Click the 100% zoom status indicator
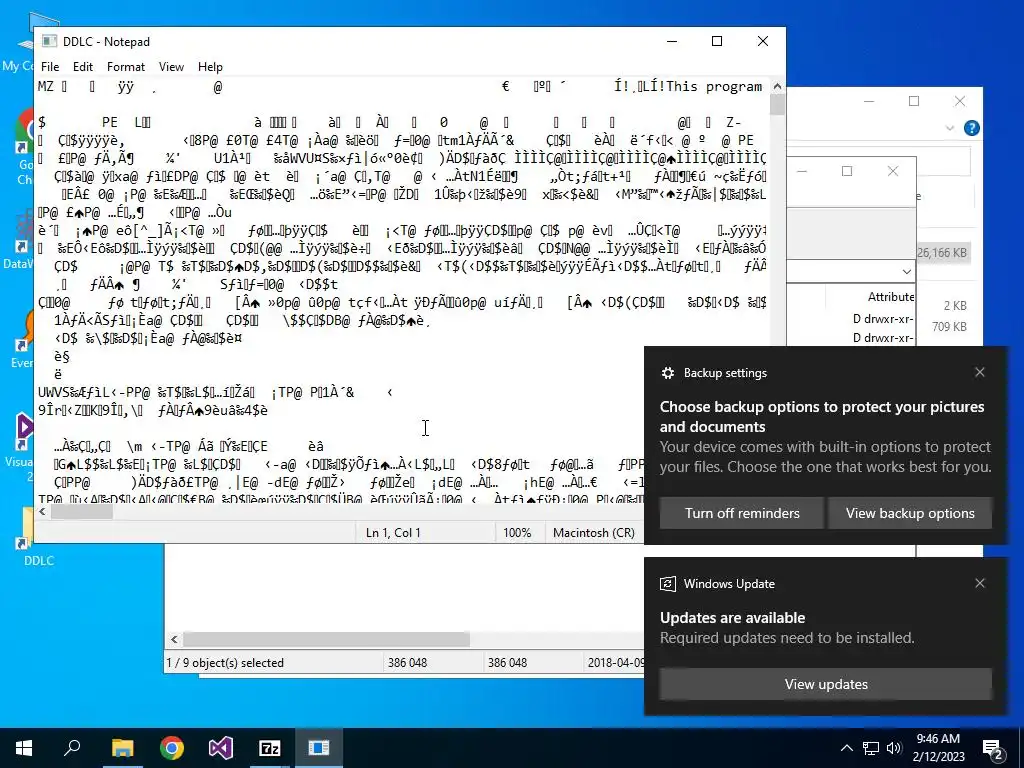Screen dimensions: 1024x768 (x=517, y=532)
